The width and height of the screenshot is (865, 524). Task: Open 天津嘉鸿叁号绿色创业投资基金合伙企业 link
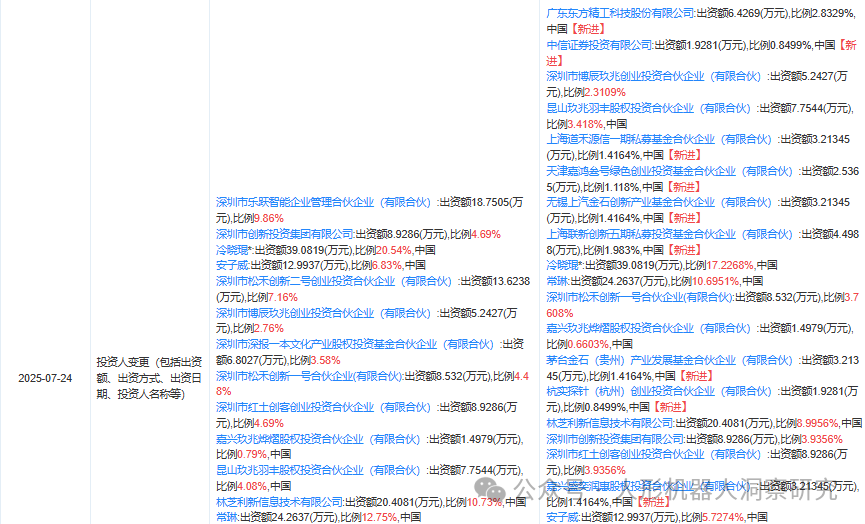pos(669,171)
